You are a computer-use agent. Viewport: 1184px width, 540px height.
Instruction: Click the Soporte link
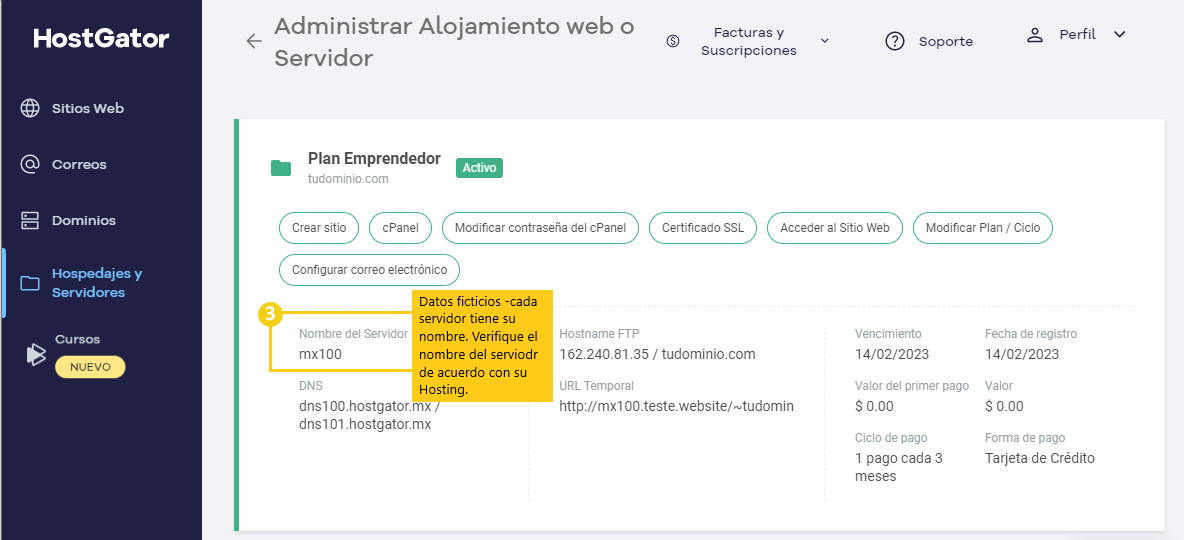(945, 42)
